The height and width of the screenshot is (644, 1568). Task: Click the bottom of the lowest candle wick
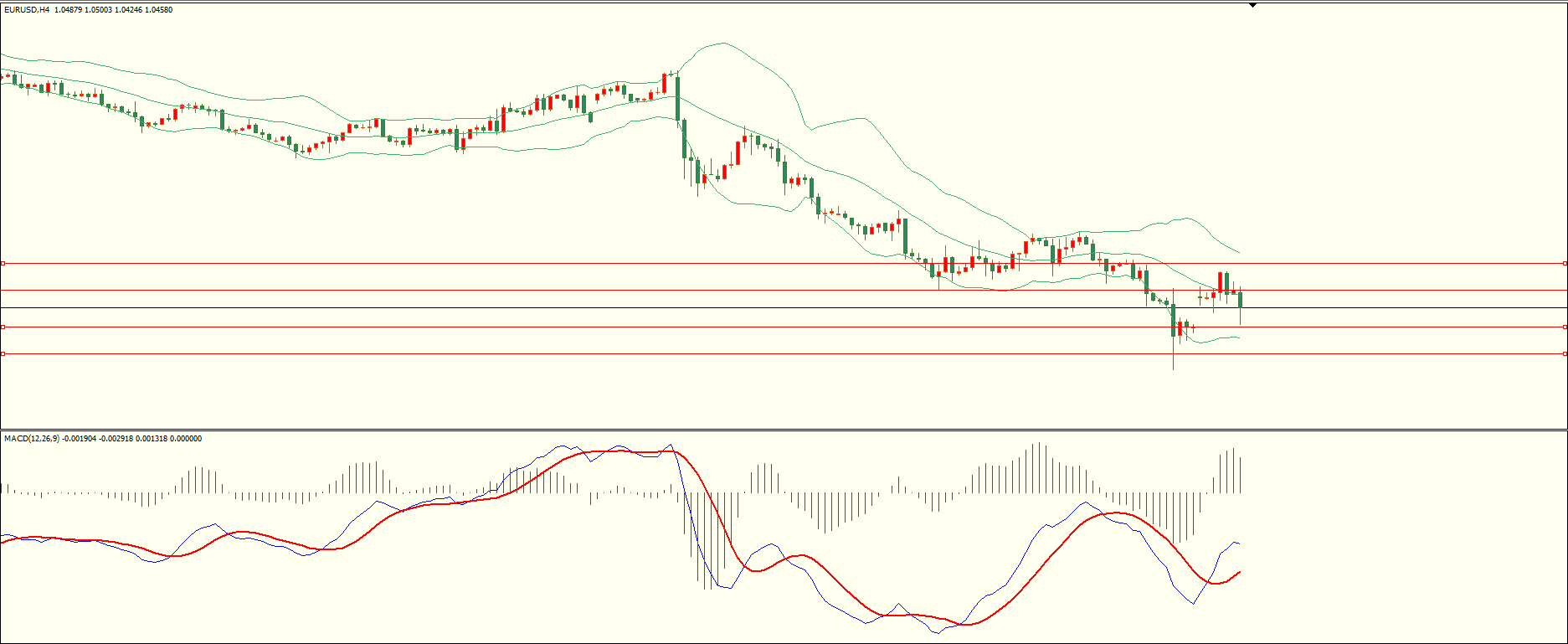tap(1173, 368)
